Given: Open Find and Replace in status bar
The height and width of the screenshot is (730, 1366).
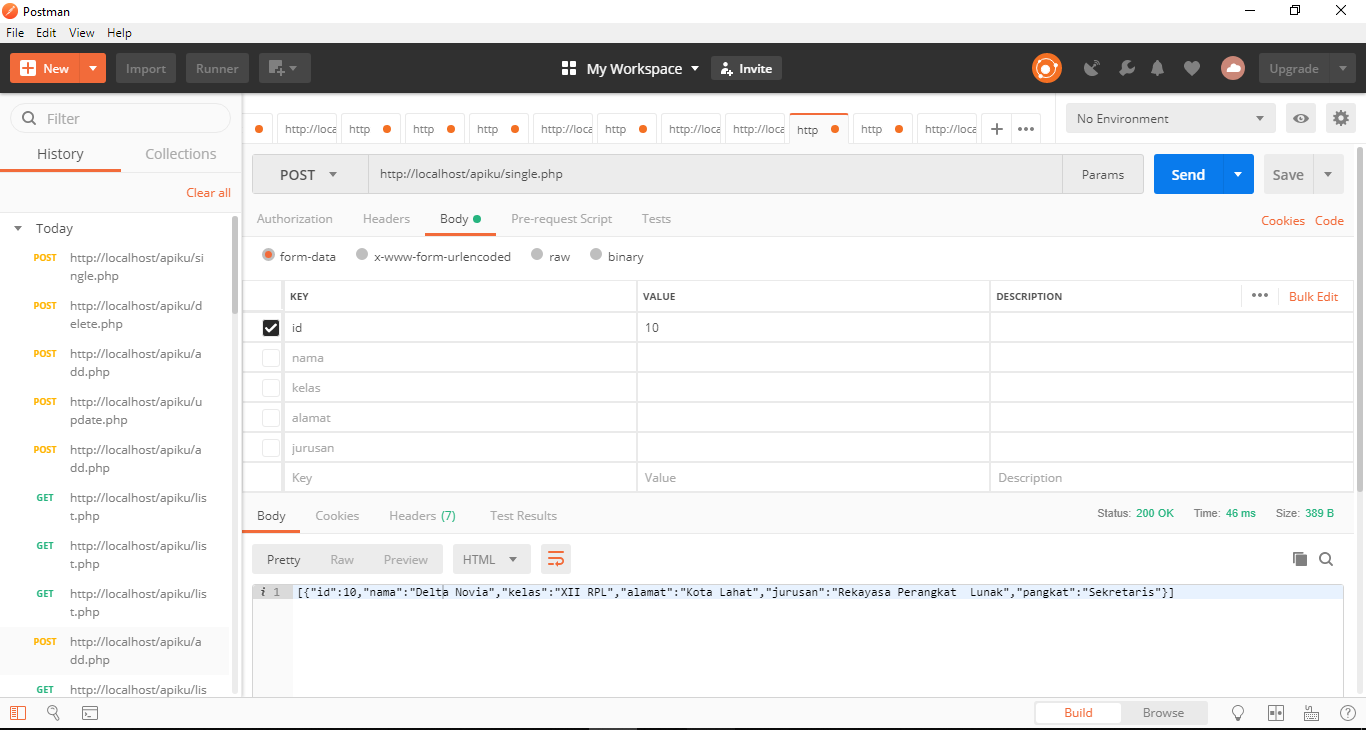Looking at the screenshot, I should pyautogui.click(x=53, y=713).
